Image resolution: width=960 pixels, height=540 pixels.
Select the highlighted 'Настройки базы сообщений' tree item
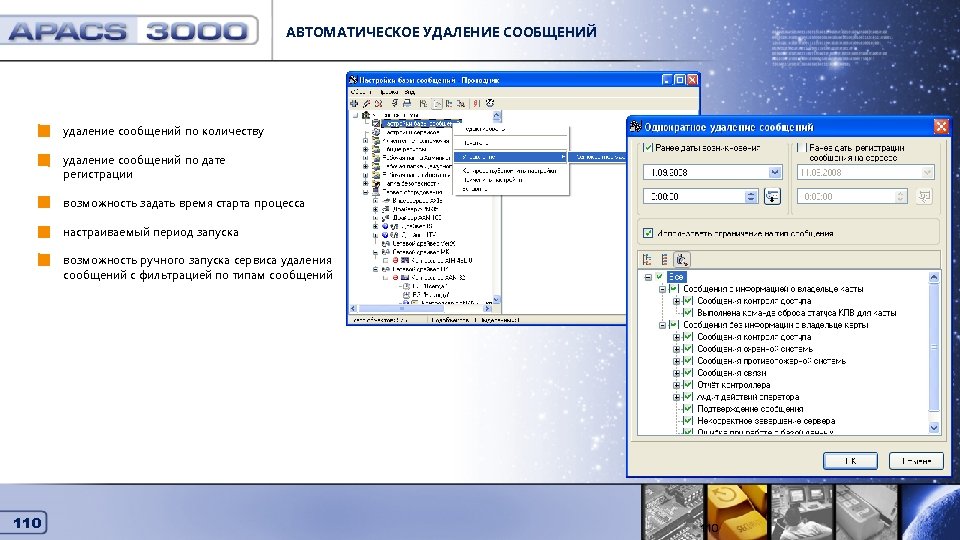(x=421, y=124)
